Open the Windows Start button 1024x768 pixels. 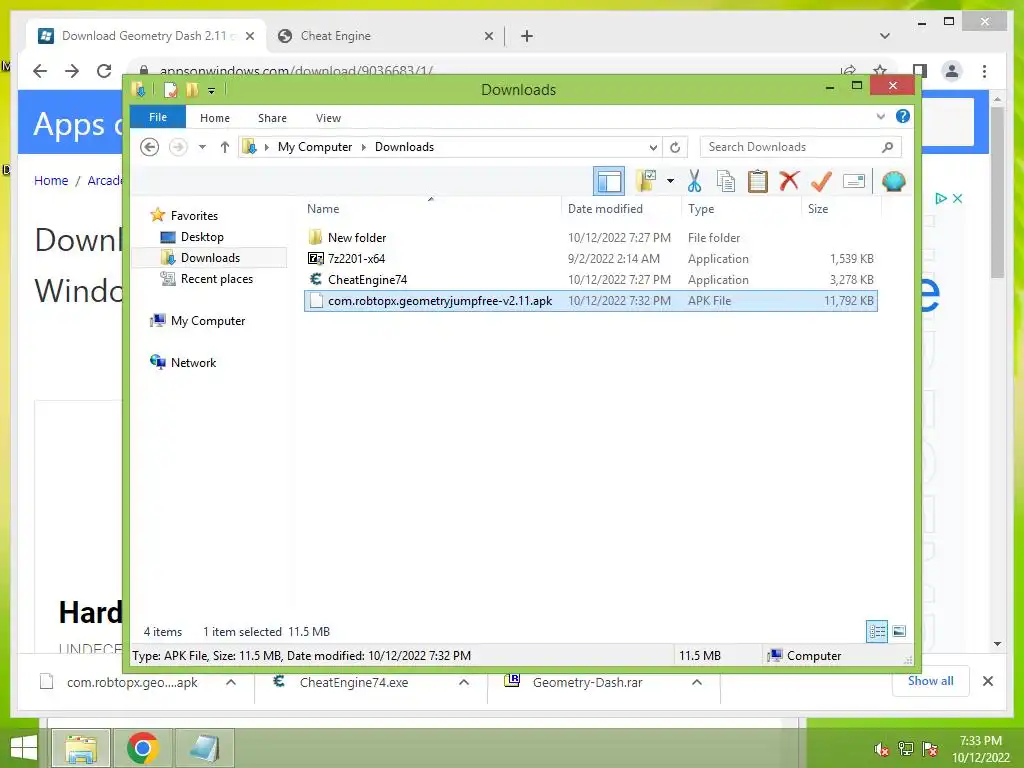[x=24, y=748]
